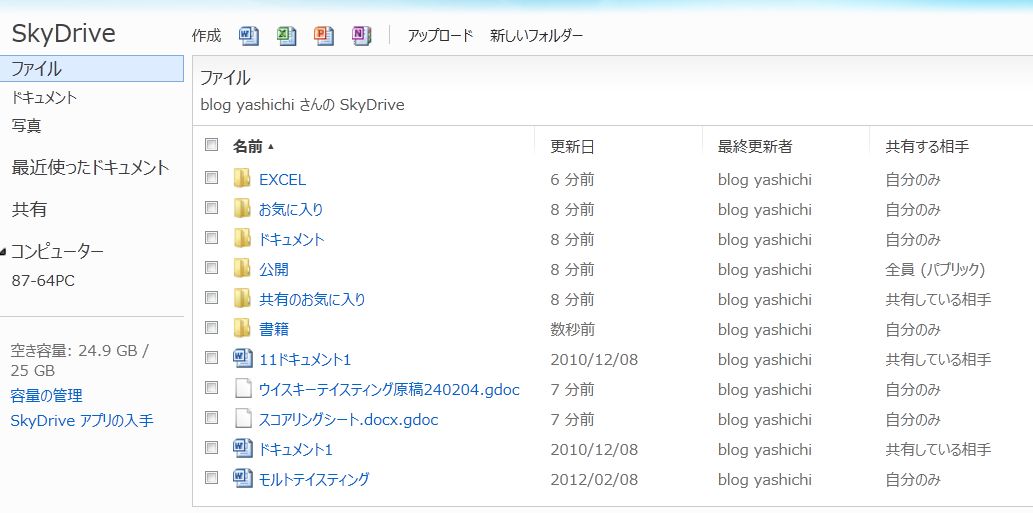1033x513 pixels.
Task: Click the ドキュメント folder icon in list
Action: click(x=242, y=238)
